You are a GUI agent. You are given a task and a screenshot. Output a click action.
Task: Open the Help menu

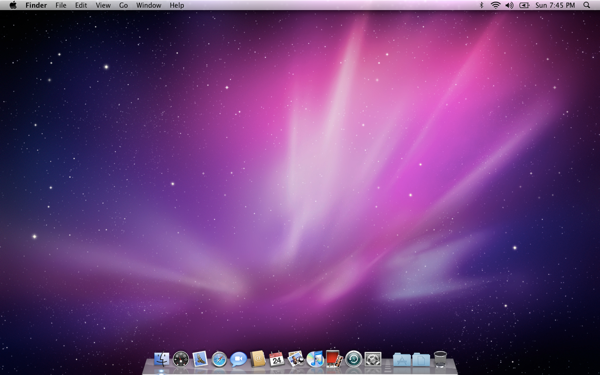(x=177, y=5)
